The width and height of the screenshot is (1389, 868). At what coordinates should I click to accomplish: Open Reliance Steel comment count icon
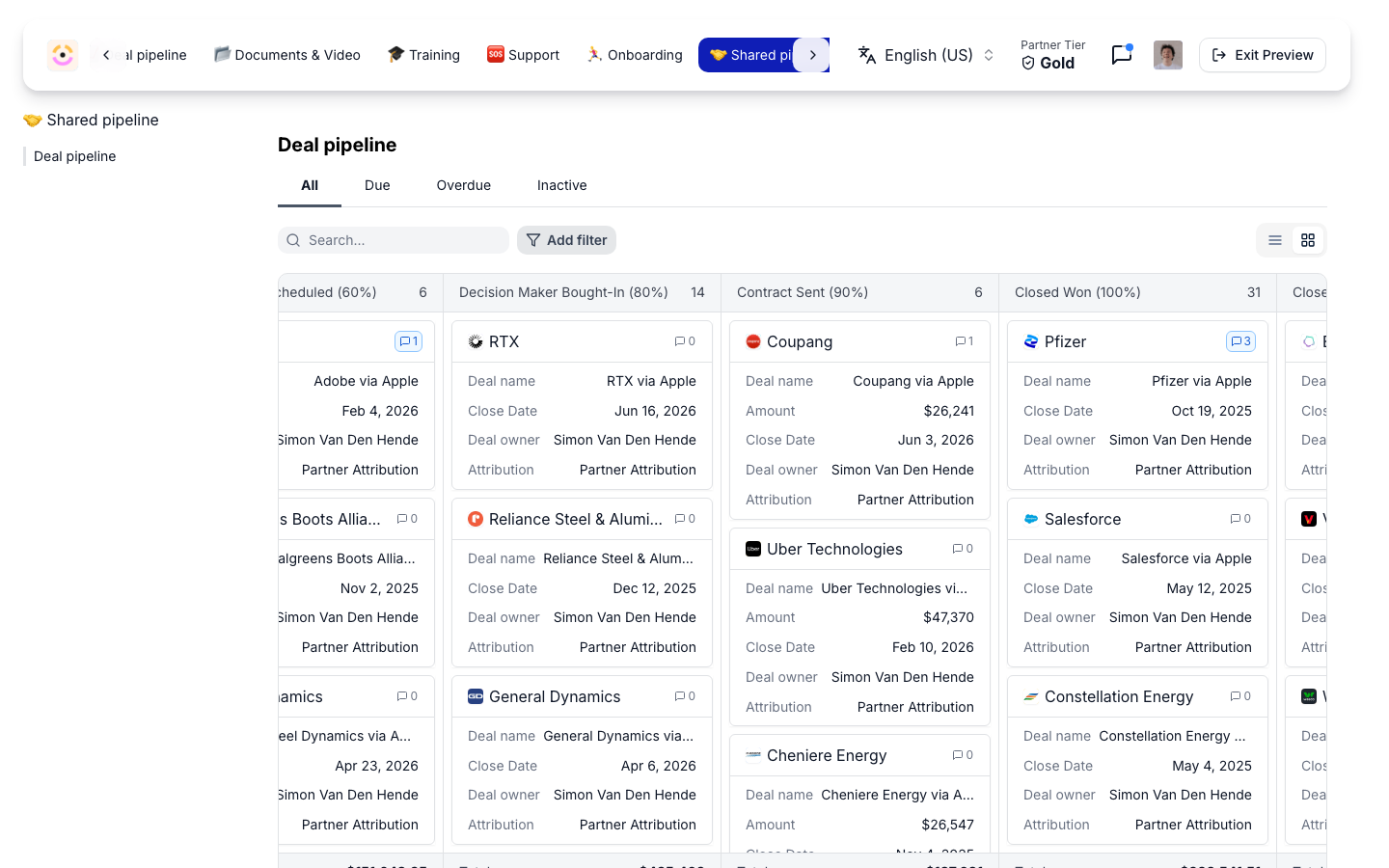click(685, 519)
